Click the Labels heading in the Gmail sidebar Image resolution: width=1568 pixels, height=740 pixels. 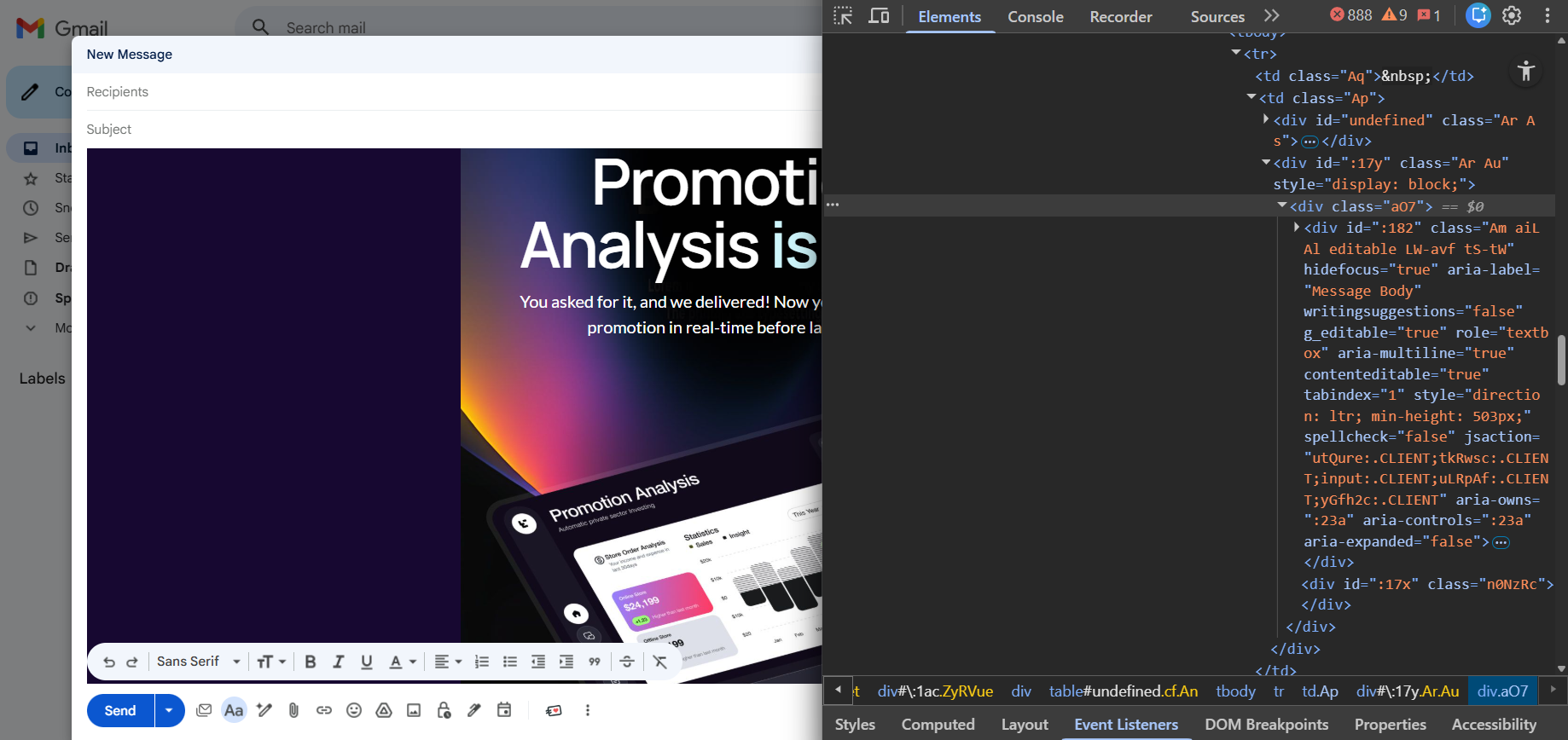click(43, 379)
